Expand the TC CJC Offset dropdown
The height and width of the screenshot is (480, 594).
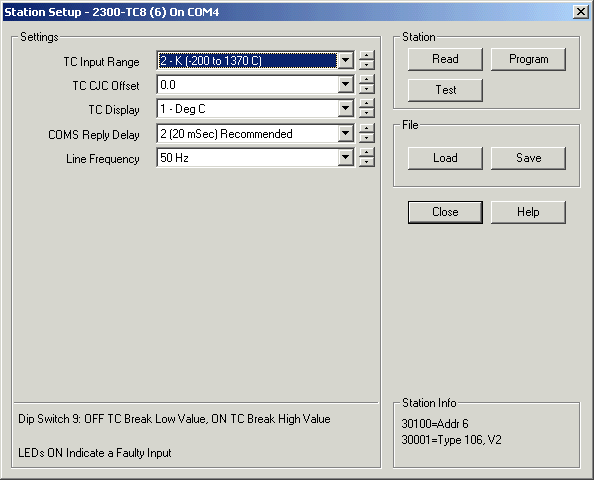pyautogui.click(x=345, y=85)
